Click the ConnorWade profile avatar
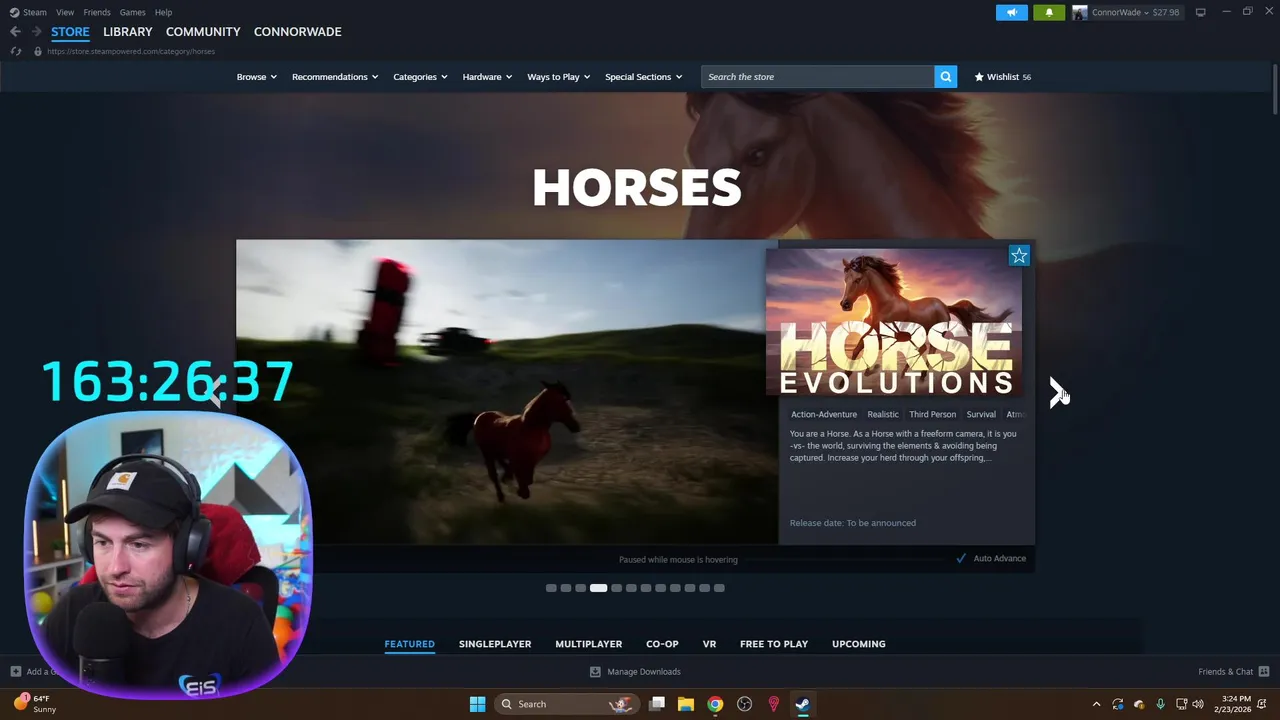 point(1080,12)
